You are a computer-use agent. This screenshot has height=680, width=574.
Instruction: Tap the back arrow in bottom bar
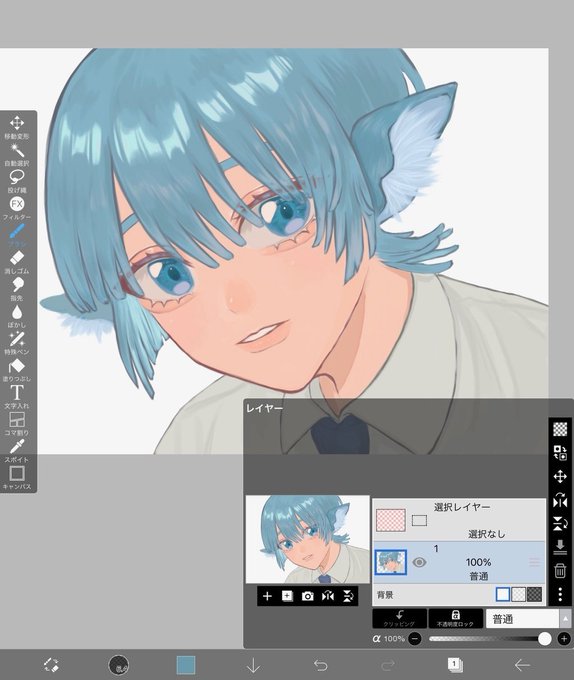point(522,665)
